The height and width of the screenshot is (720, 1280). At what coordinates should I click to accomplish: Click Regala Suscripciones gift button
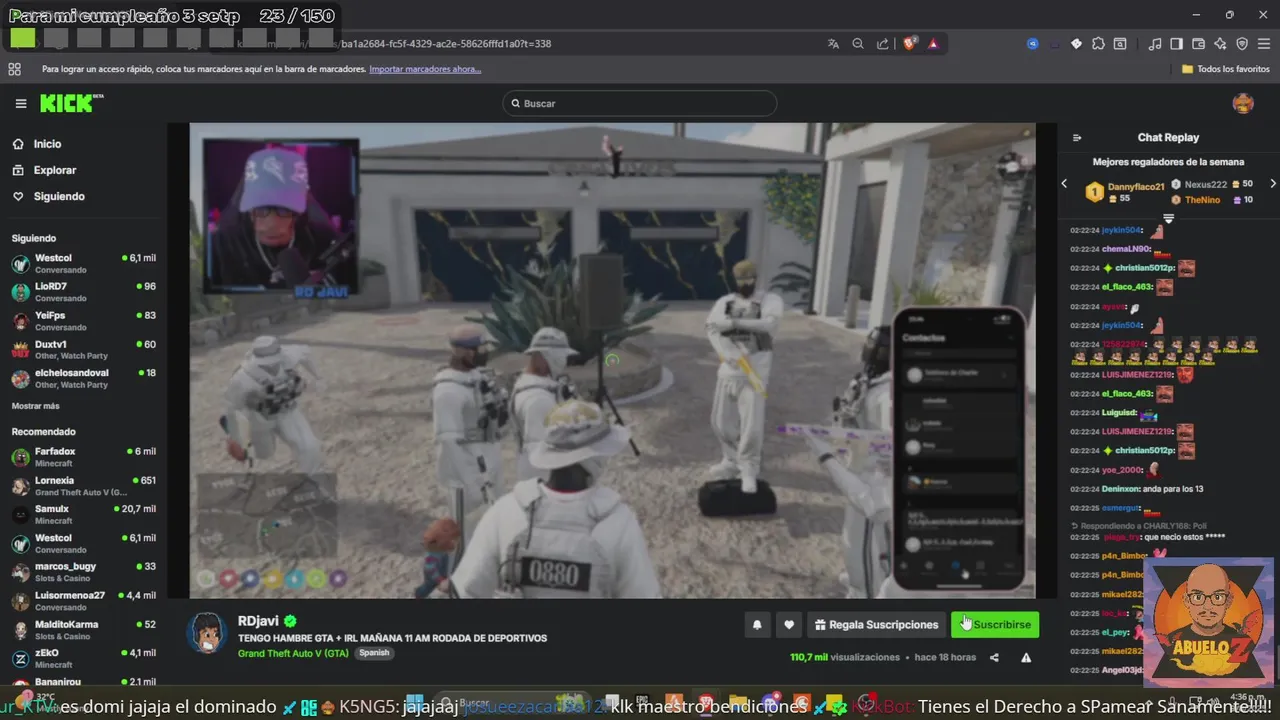[x=876, y=625]
